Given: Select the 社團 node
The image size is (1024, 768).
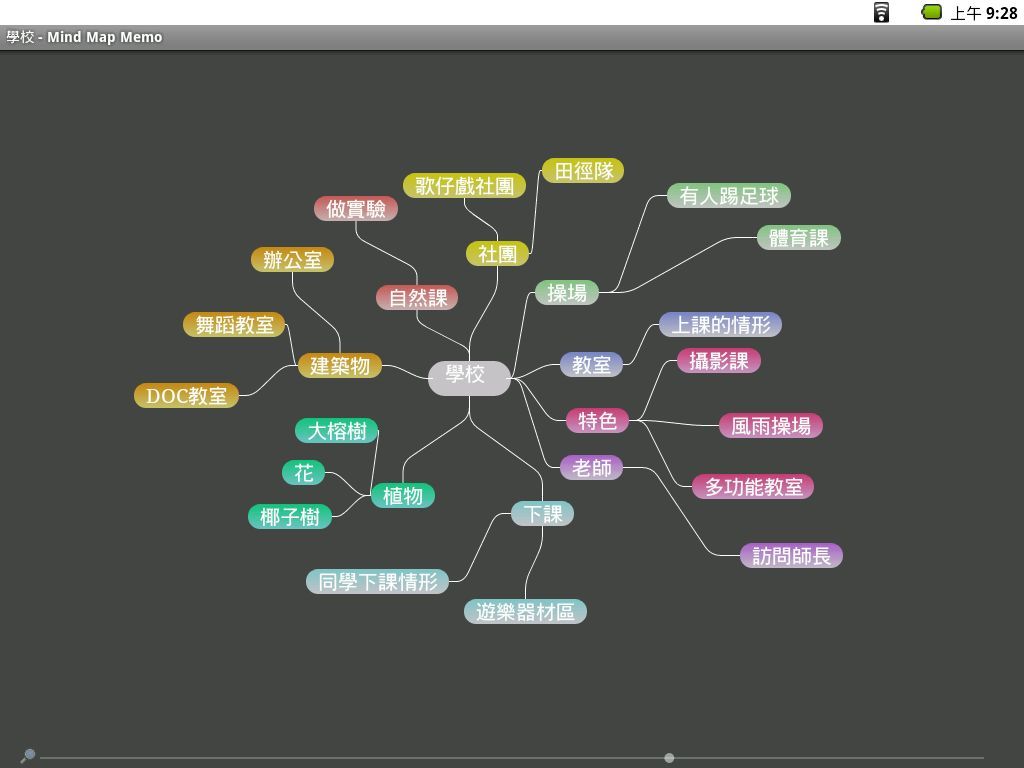Looking at the screenshot, I should click(x=497, y=254).
